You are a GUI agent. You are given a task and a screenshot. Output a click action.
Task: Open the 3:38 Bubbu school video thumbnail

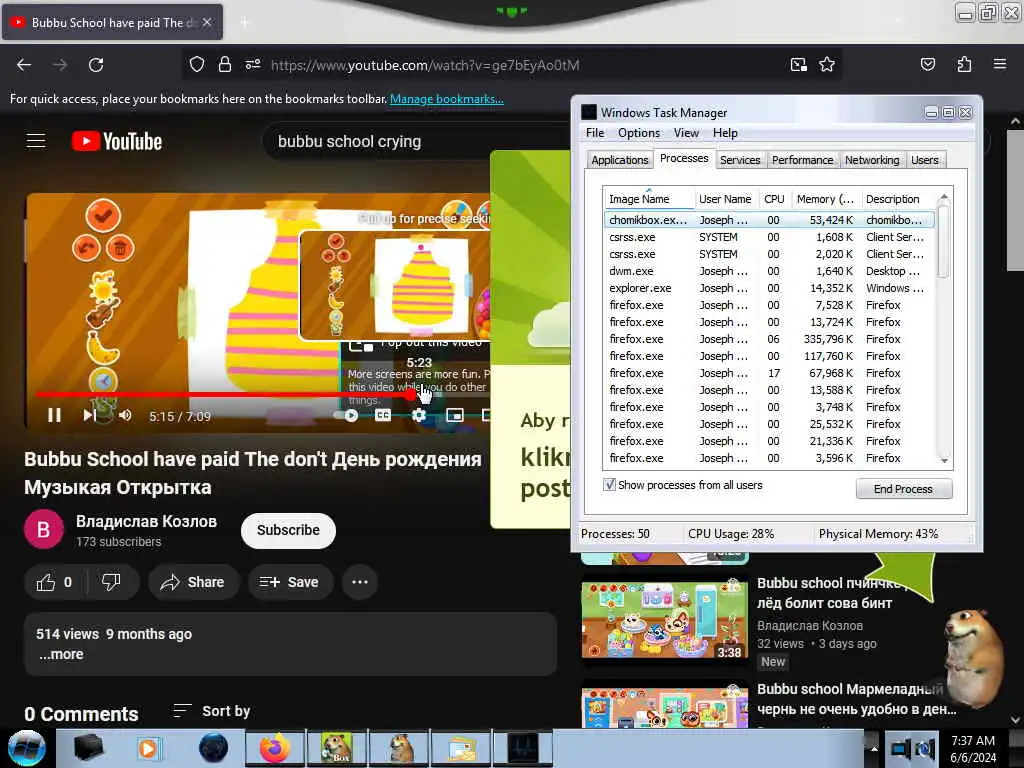[664, 619]
